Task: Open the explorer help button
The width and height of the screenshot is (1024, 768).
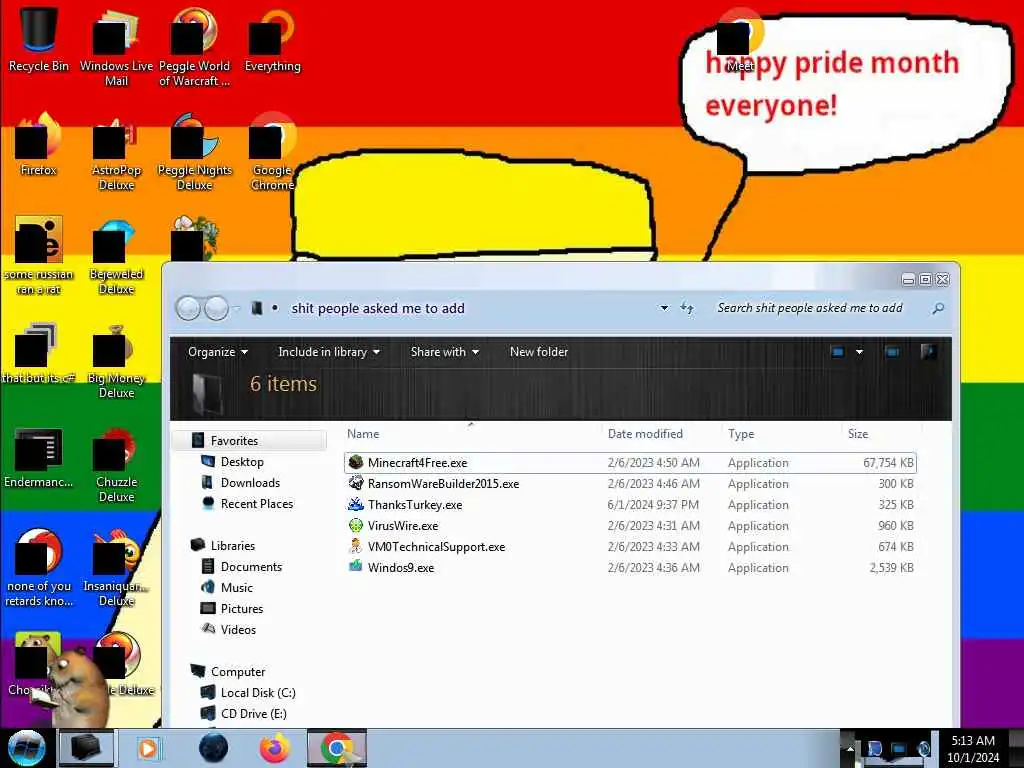Action: (x=928, y=352)
